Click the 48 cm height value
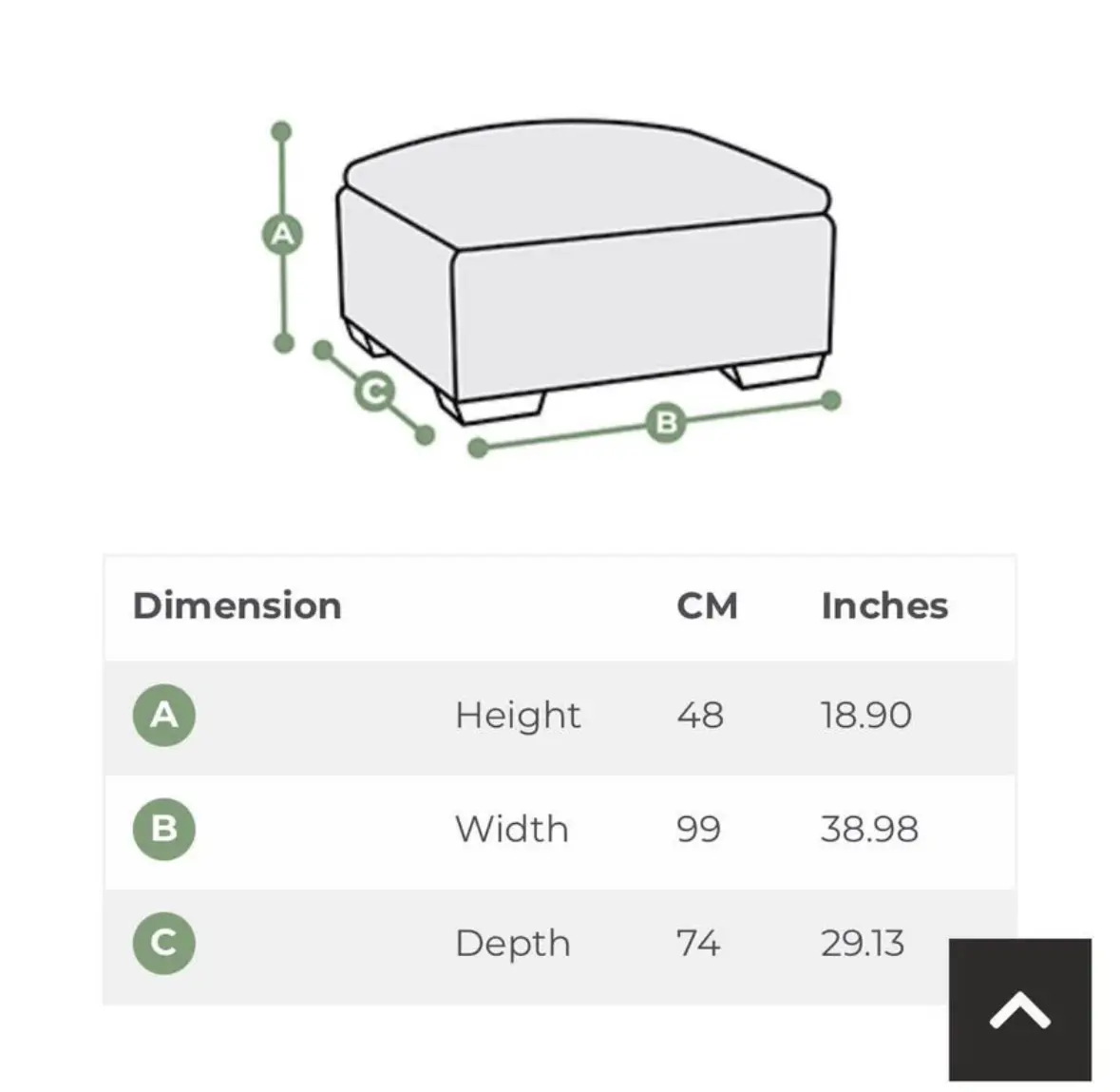1120x1092 pixels. click(700, 716)
